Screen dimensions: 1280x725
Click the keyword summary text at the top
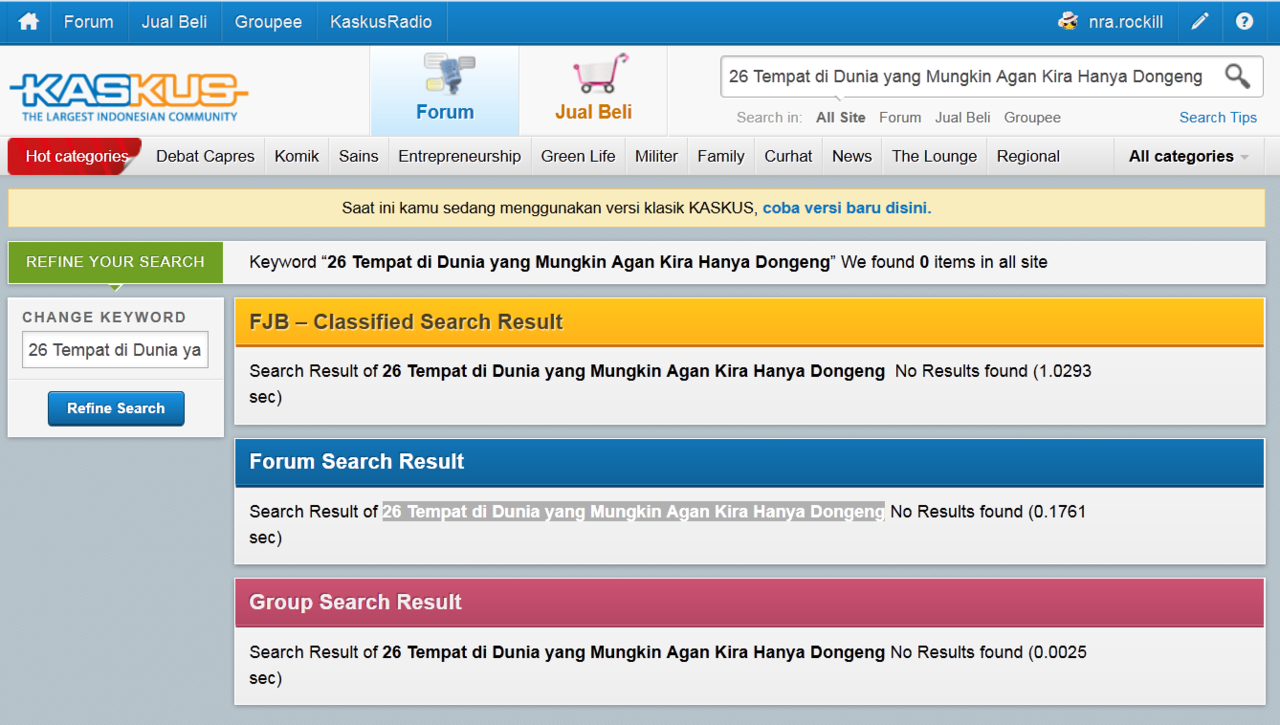click(x=648, y=262)
